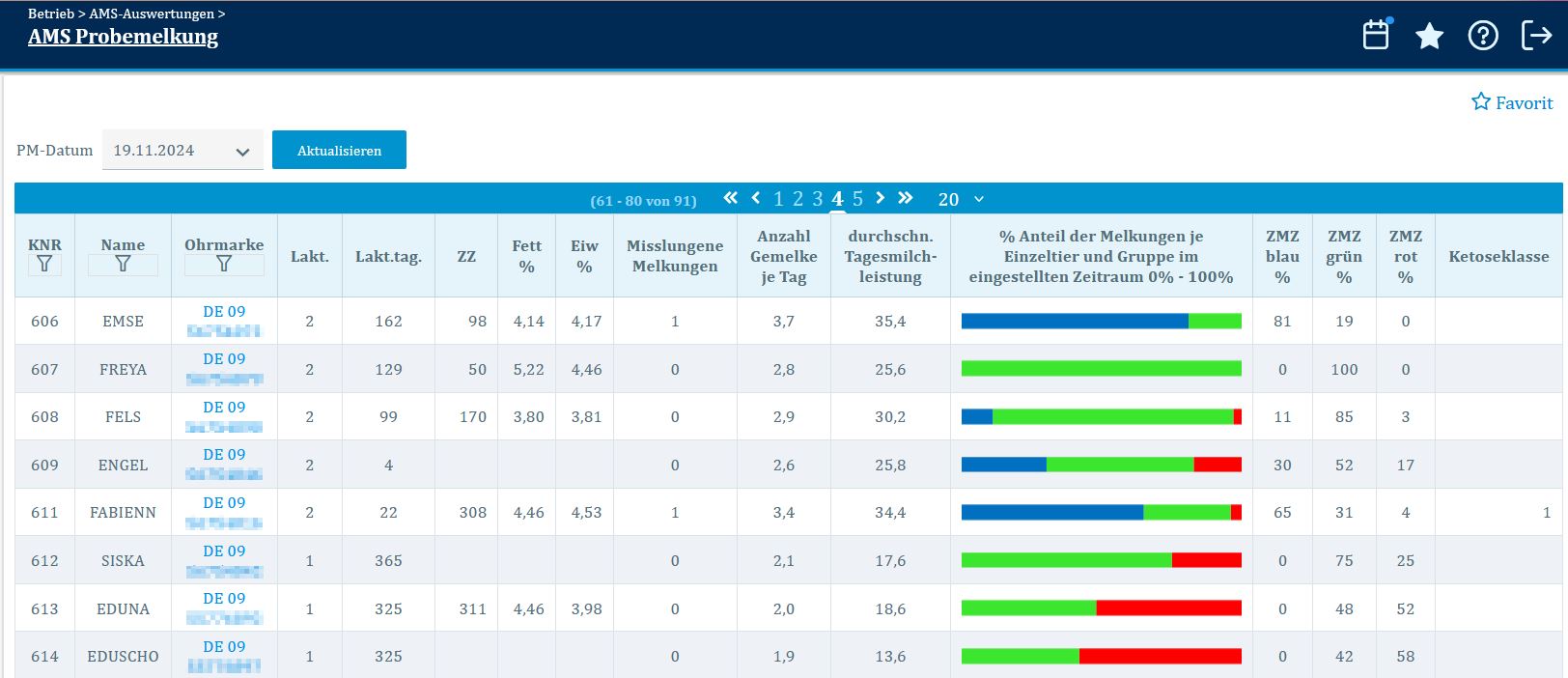Open the rows-per-page dropdown showing 20
Viewport: 1568px width, 678px height.
pyautogui.click(x=961, y=199)
